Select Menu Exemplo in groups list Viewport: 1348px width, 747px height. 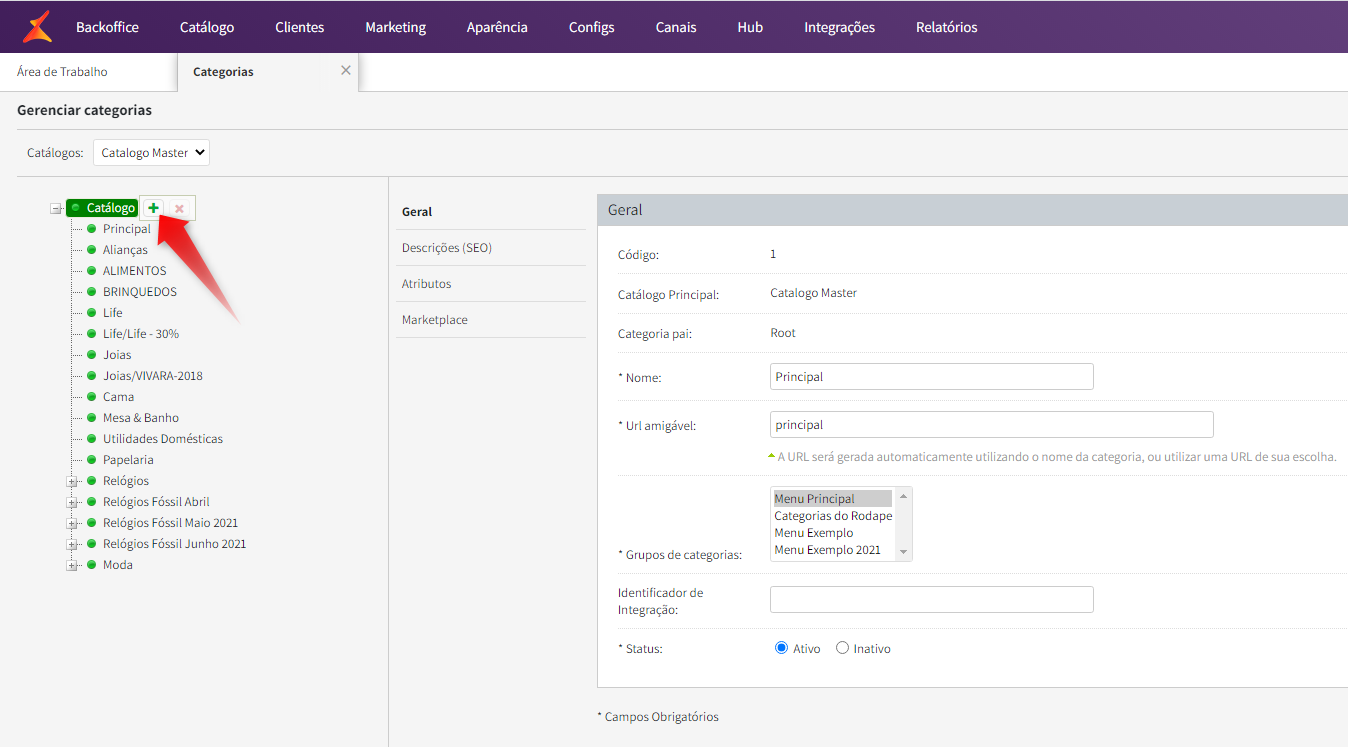tap(832, 533)
